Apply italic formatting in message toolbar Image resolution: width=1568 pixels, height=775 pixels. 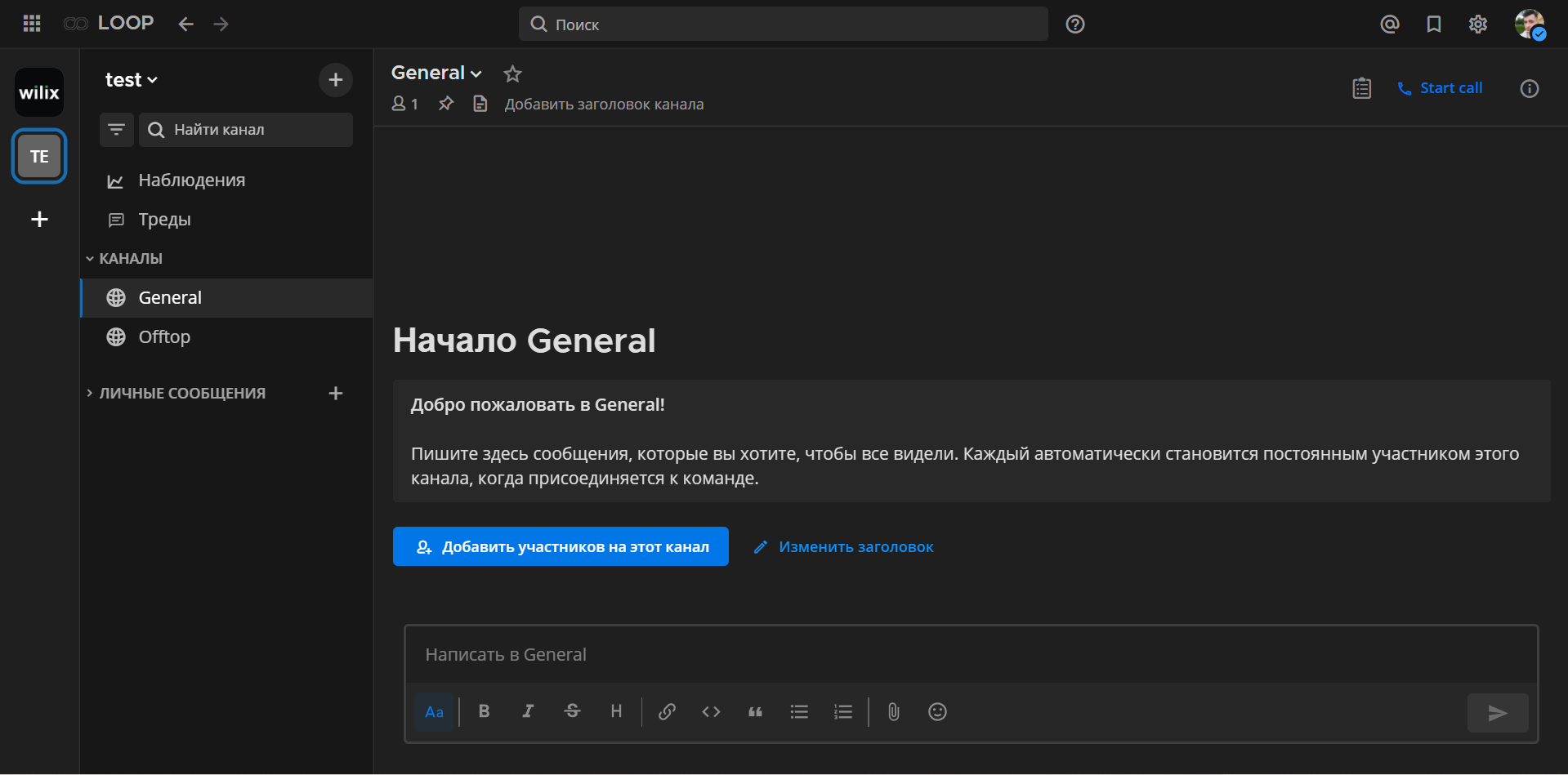point(528,711)
